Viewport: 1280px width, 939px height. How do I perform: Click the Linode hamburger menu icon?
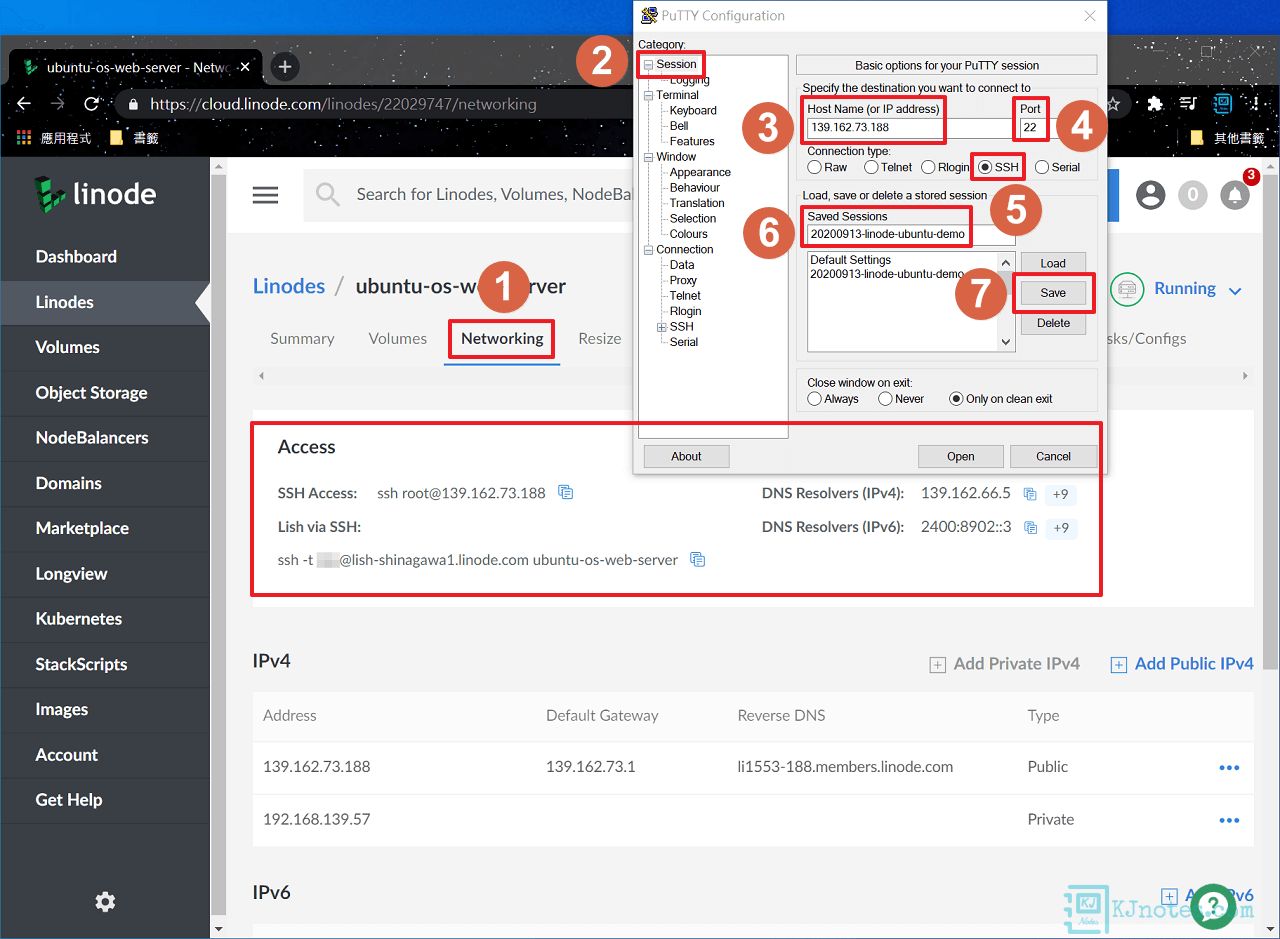click(265, 195)
